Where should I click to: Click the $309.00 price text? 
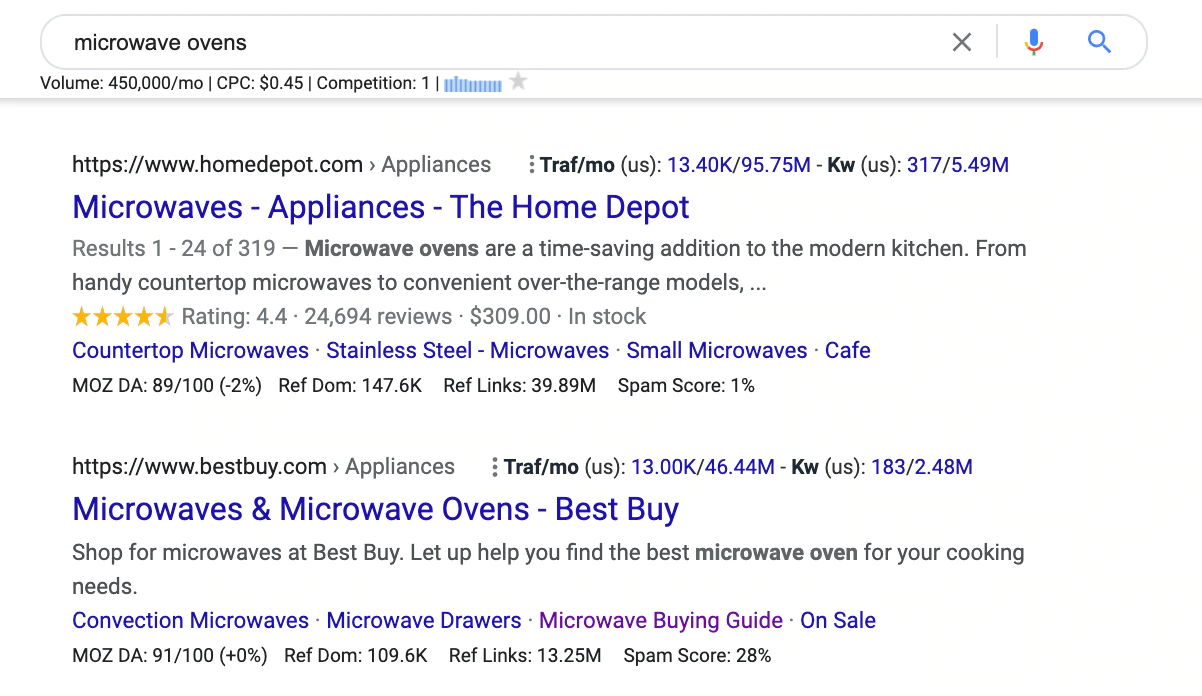tap(510, 317)
